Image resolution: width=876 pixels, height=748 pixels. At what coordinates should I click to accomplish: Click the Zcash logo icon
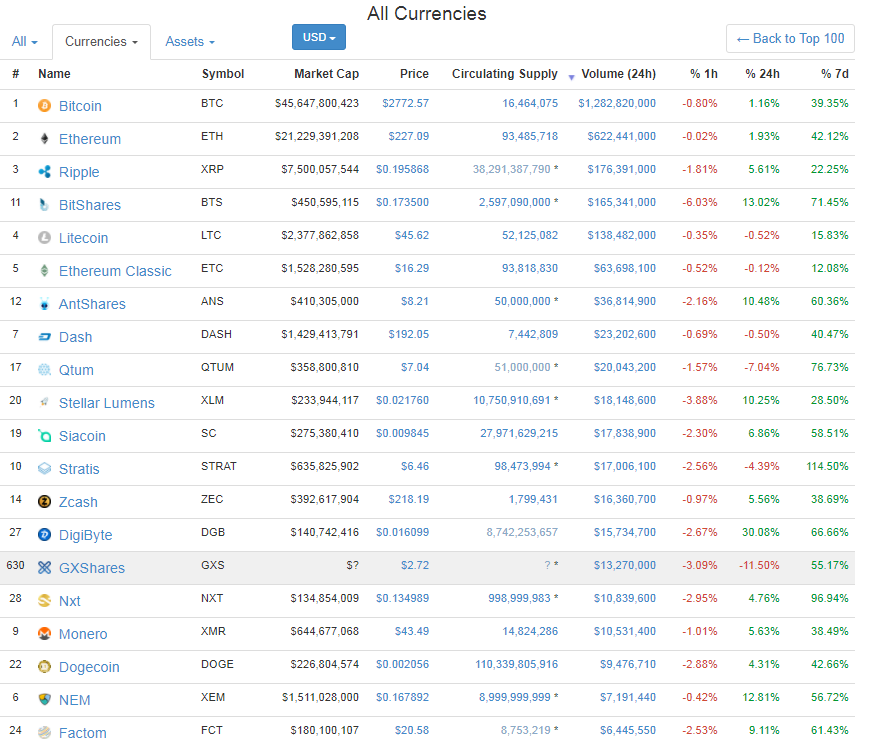pyautogui.click(x=45, y=501)
